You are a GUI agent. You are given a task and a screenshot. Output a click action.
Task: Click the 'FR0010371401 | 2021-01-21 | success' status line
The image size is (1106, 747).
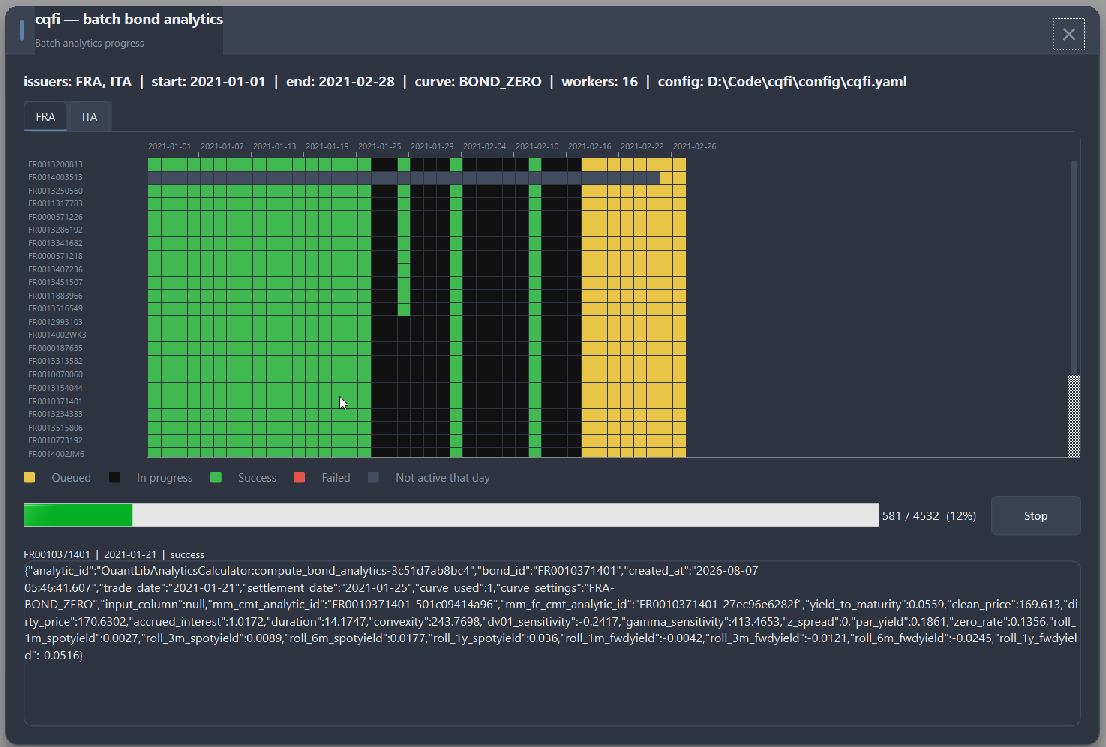pos(114,554)
